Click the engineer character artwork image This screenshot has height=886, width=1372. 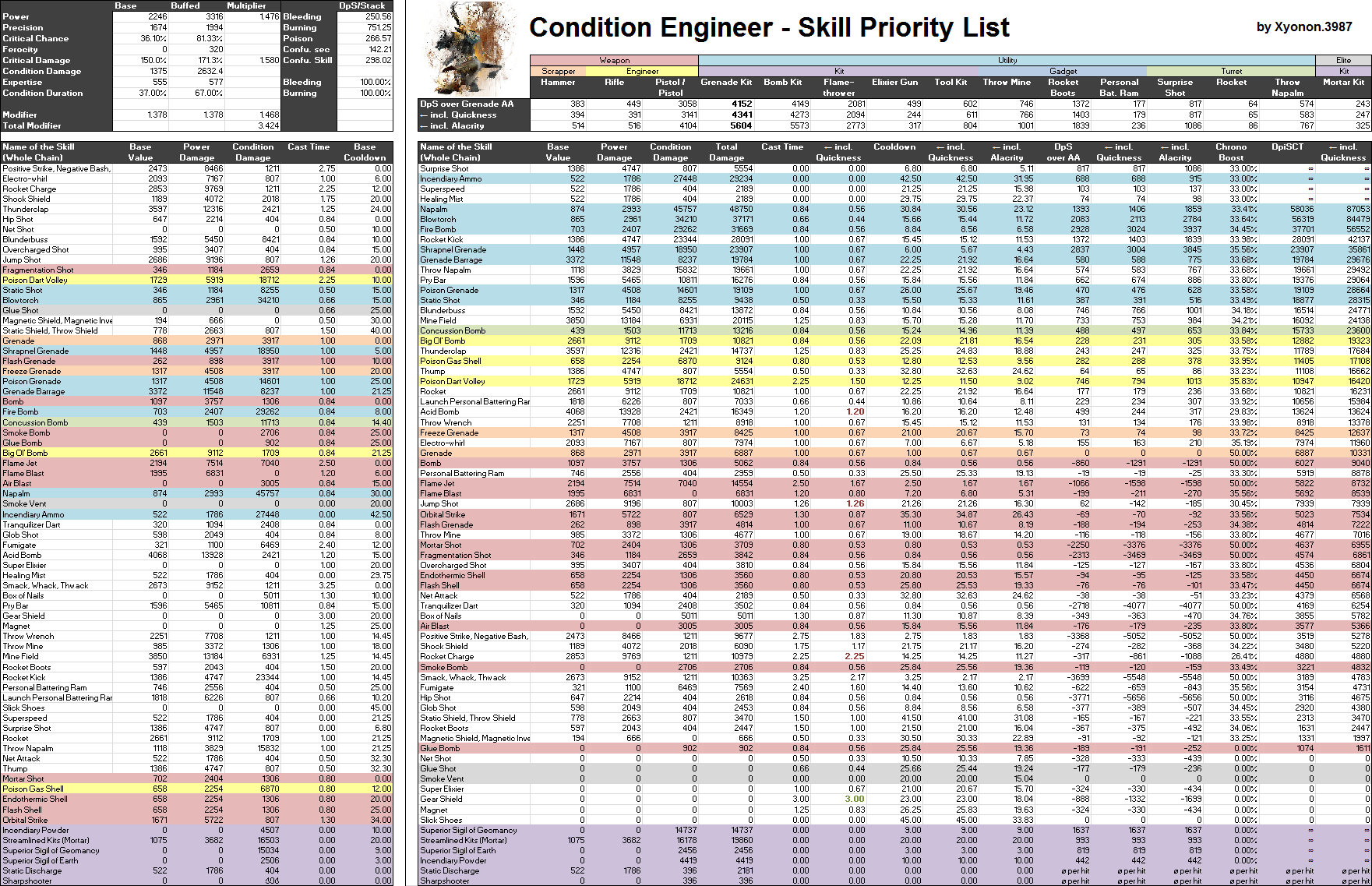point(467,48)
